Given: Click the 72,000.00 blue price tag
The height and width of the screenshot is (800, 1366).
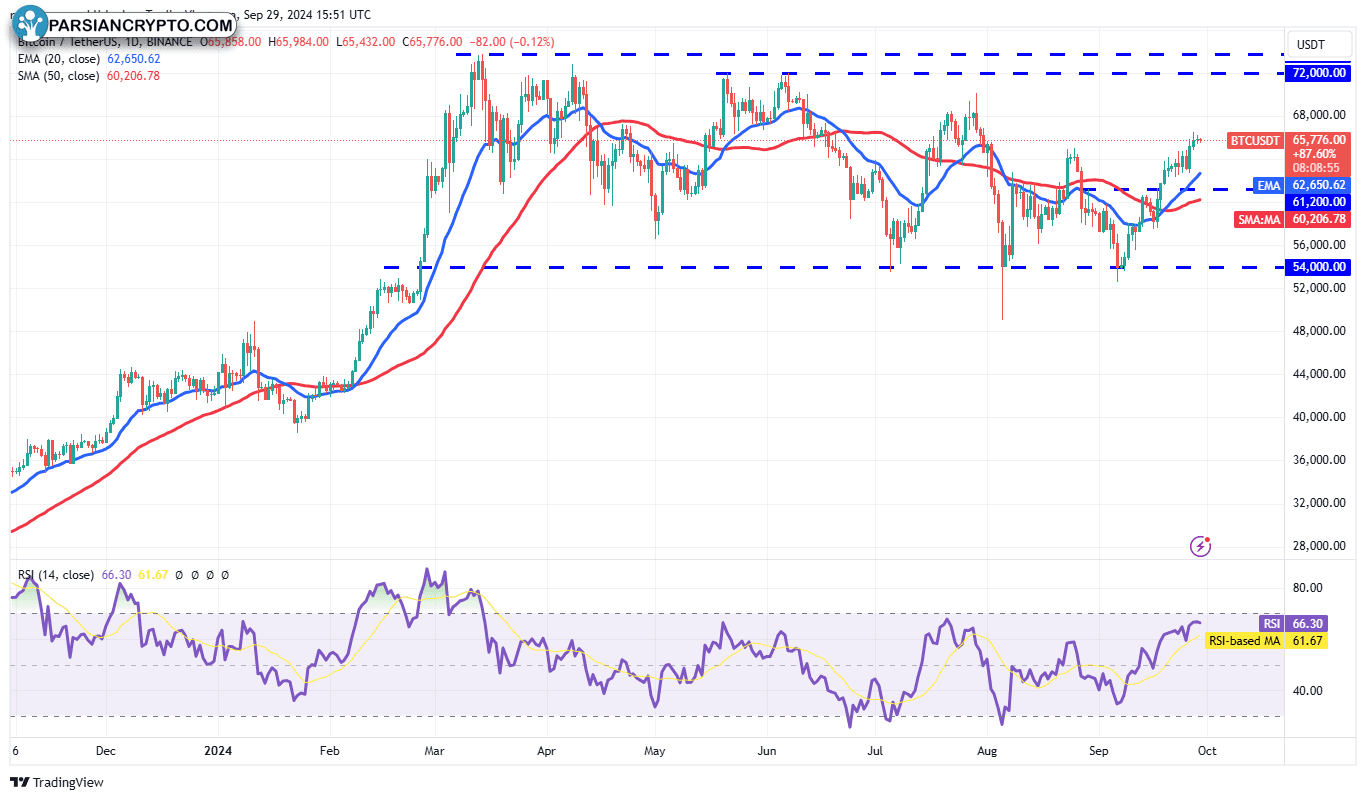Looking at the screenshot, I should coord(1319,74).
